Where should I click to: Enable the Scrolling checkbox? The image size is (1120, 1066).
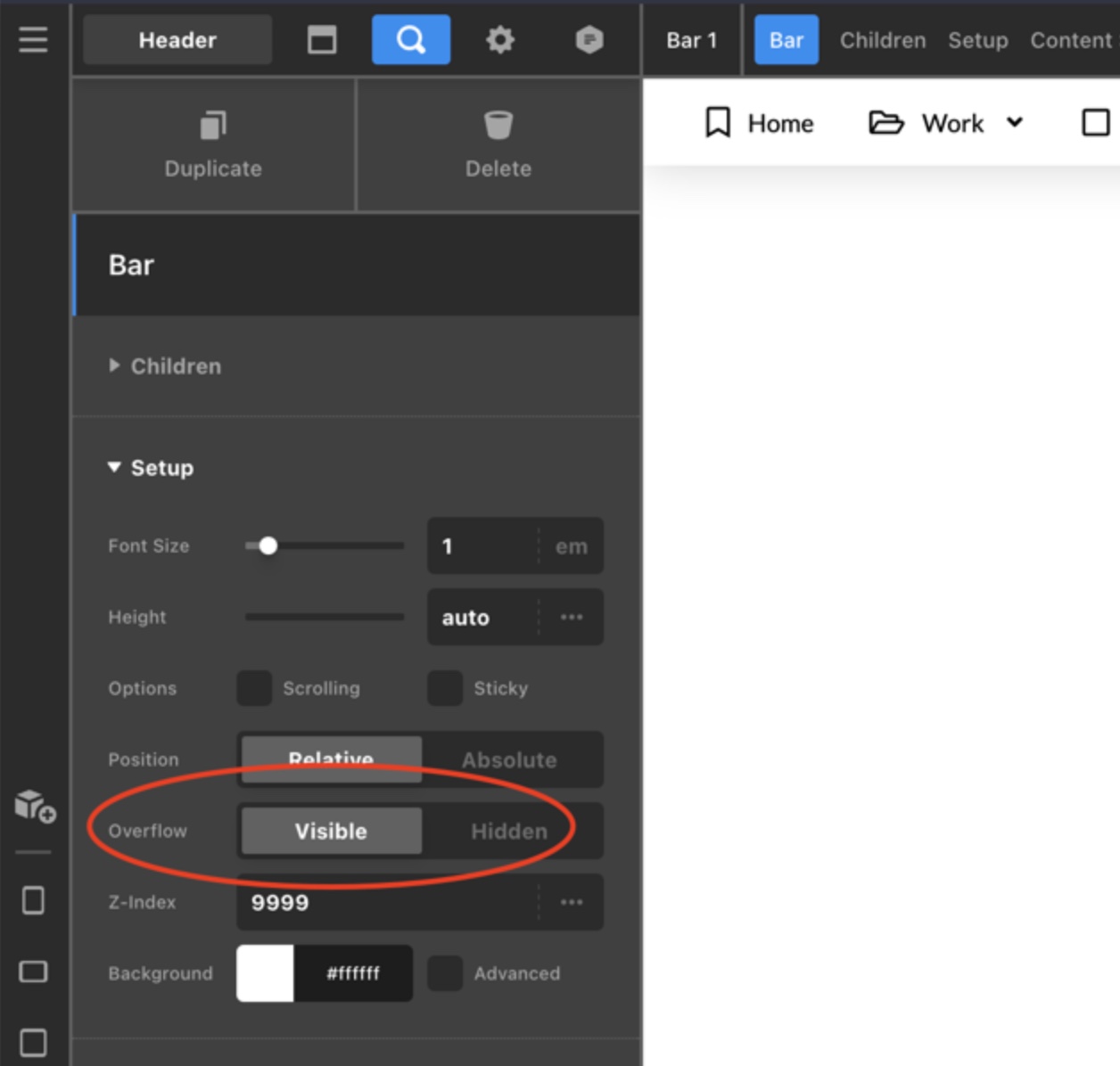(254, 688)
